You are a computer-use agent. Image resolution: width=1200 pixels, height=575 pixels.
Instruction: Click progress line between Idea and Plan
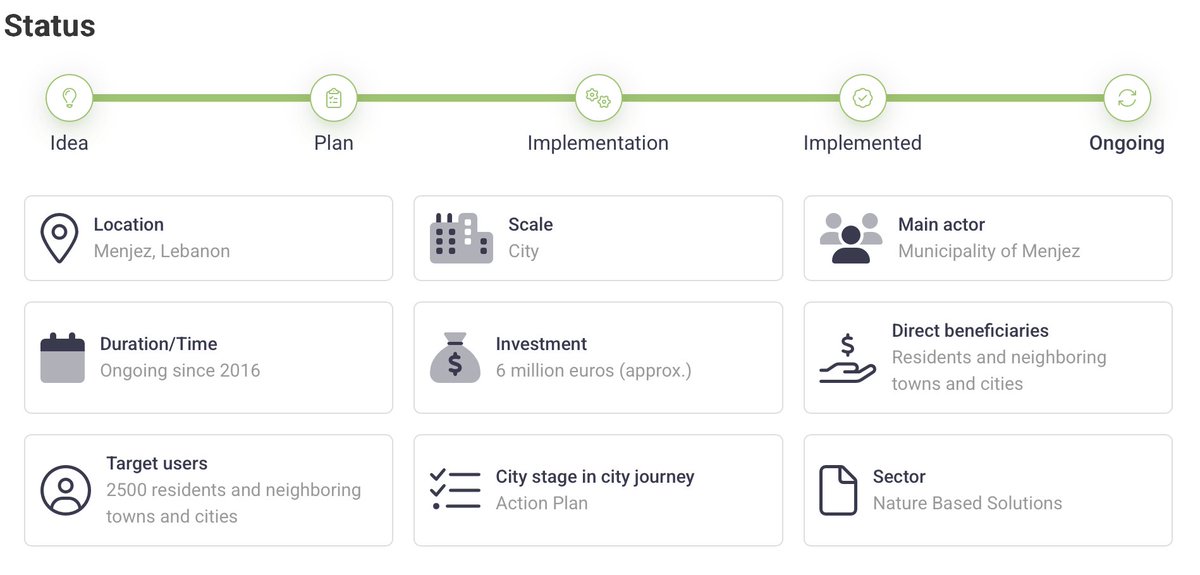coord(201,98)
